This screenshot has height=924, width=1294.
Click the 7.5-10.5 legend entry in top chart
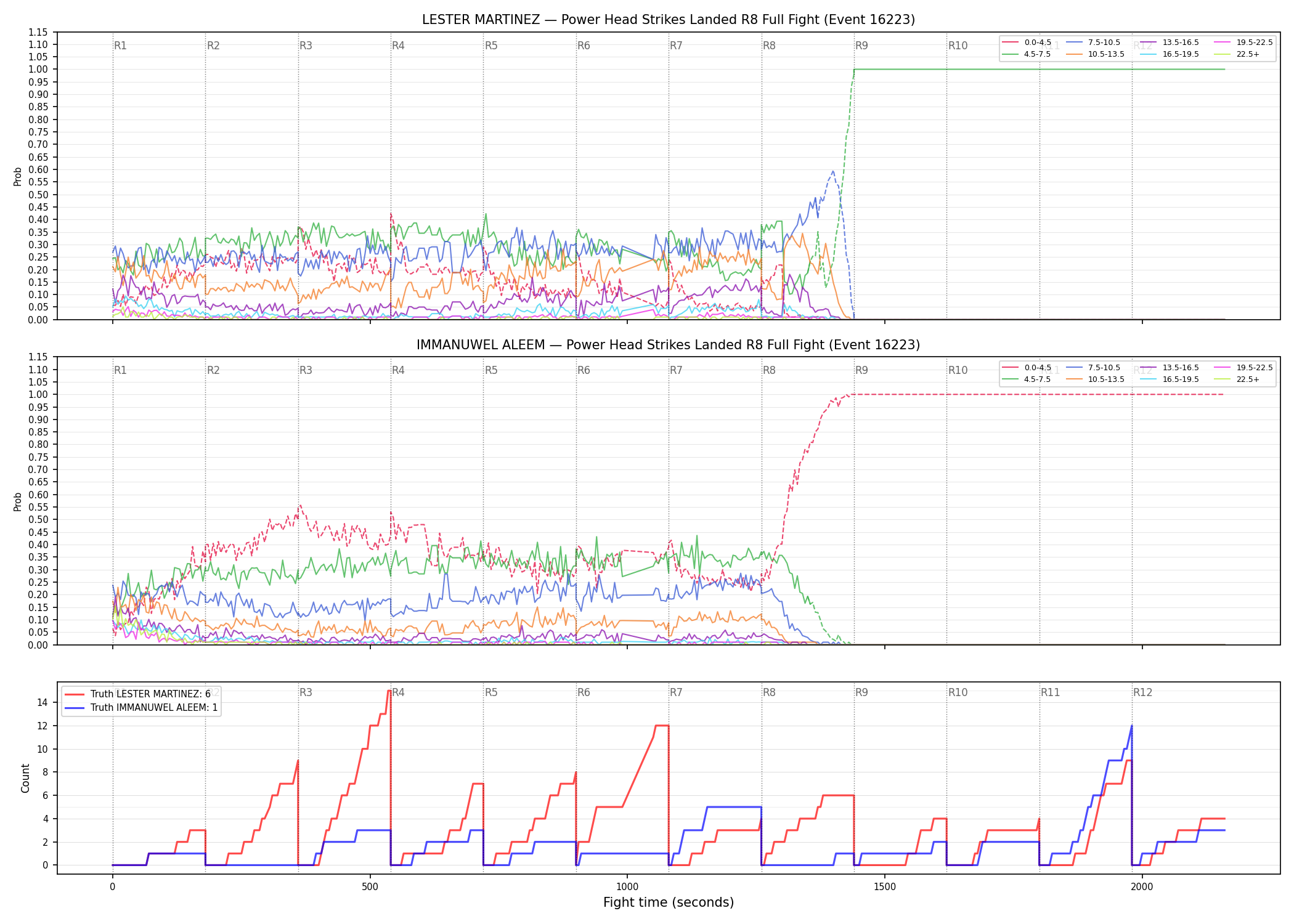click(1093, 43)
